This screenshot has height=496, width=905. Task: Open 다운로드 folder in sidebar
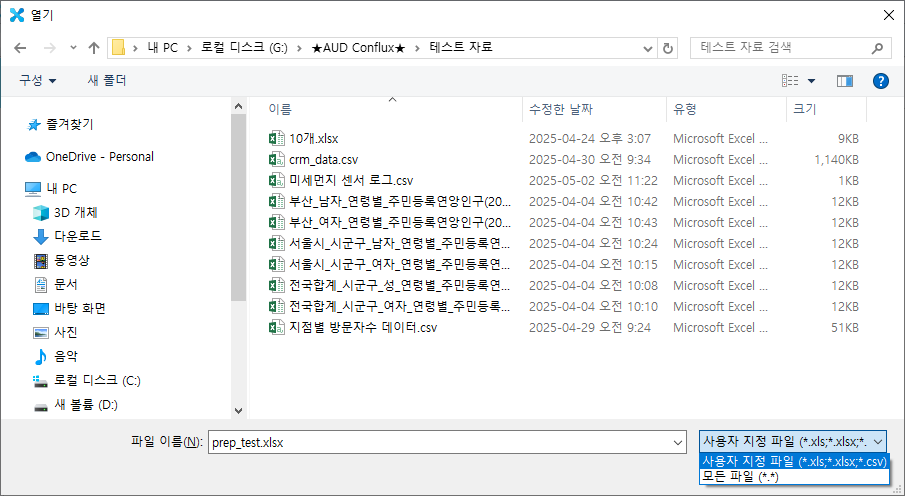67,236
